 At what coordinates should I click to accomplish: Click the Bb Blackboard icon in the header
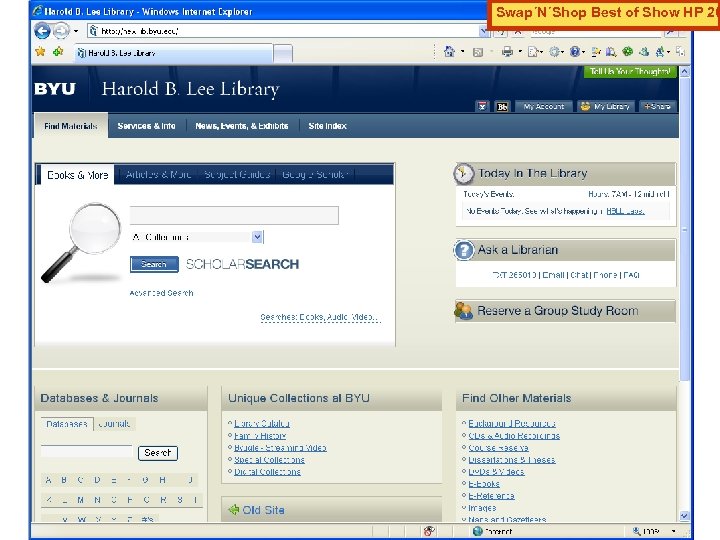(502, 107)
